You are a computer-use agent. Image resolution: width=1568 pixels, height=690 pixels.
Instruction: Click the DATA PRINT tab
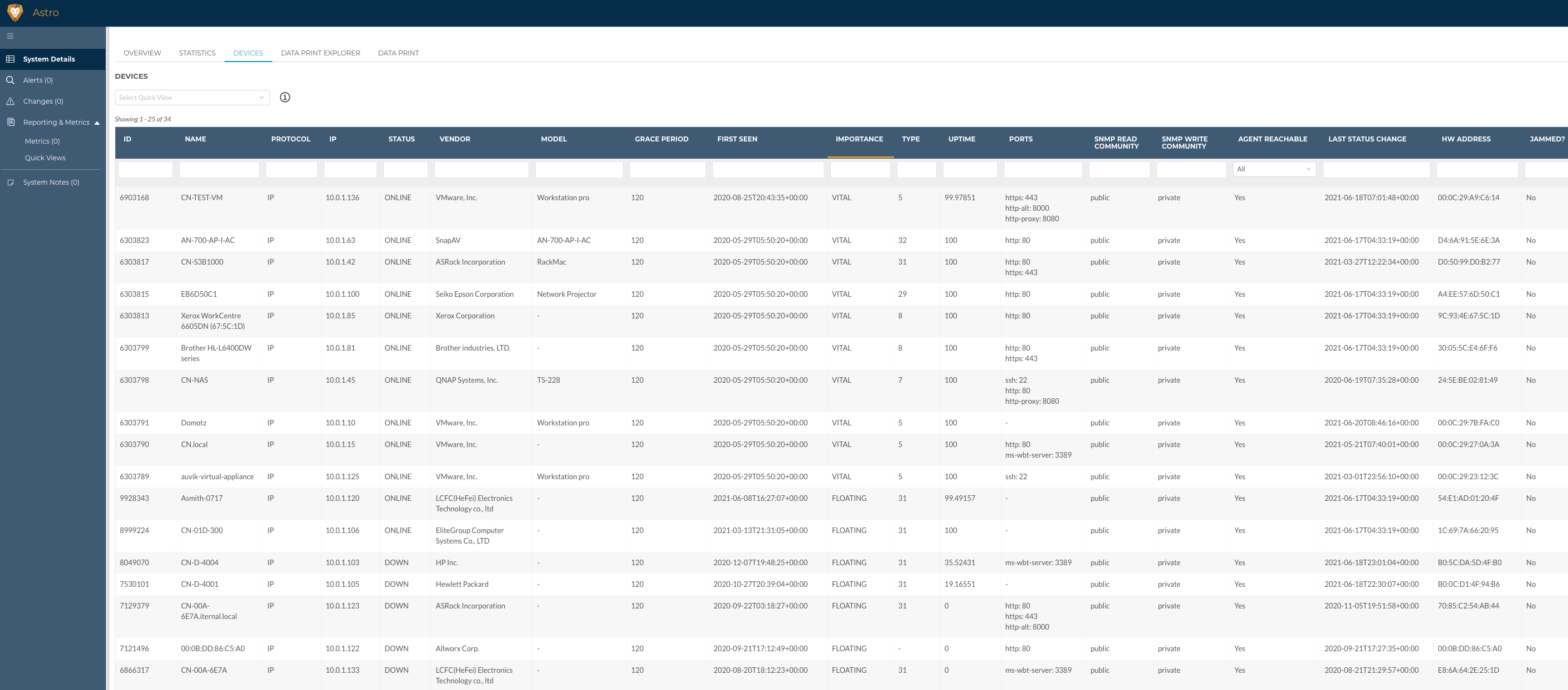pyautogui.click(x=397, y=52)
